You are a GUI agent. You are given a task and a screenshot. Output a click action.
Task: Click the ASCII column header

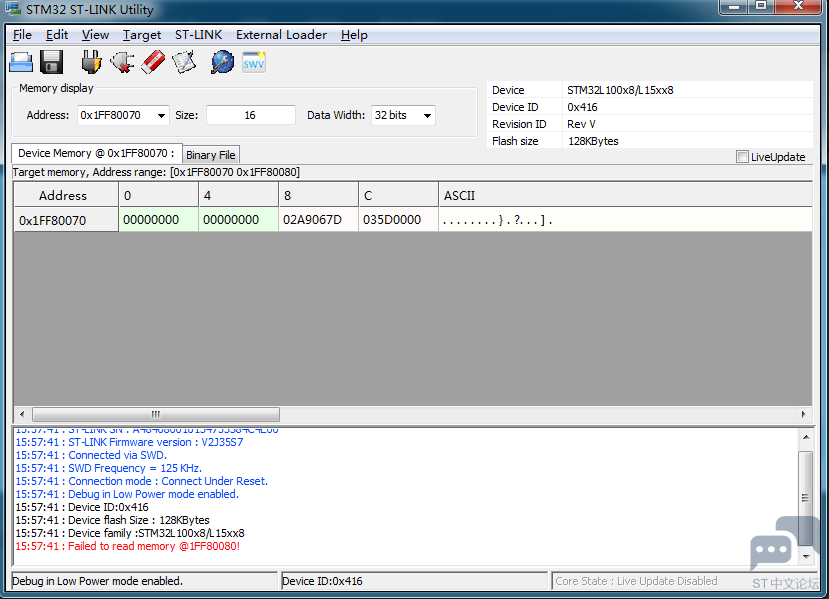click(x=625, y=195)
